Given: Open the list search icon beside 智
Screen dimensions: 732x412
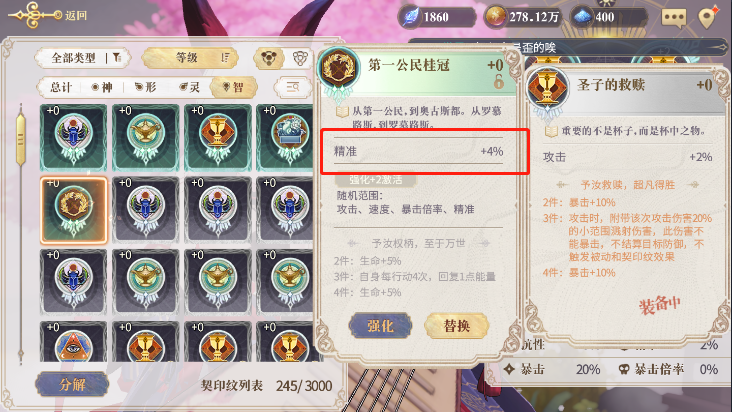Looking at the screenshot, I should click(x=293, y=87).
